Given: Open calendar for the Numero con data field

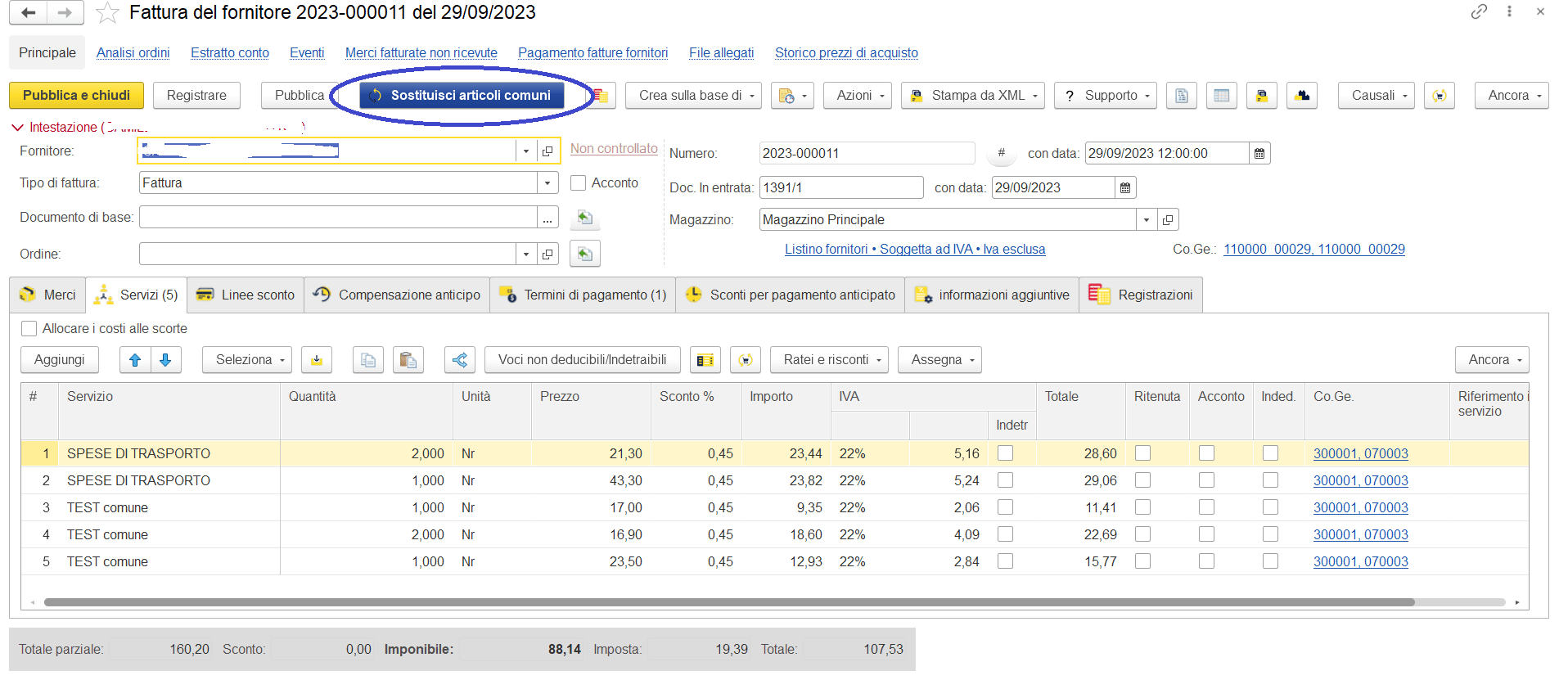Looking at the screenshot, I should (1259, 153).
